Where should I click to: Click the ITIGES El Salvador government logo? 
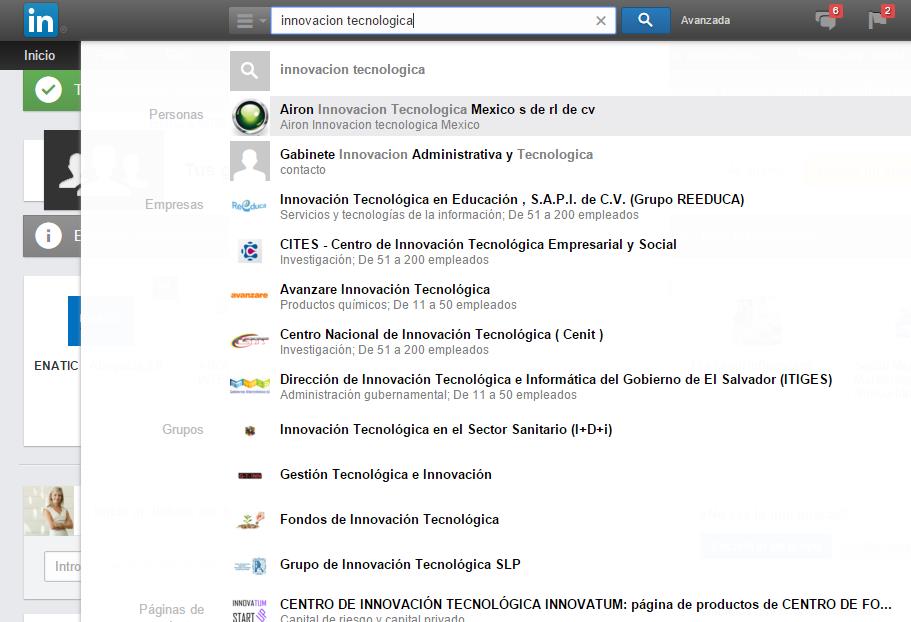[x=249, y=386]
